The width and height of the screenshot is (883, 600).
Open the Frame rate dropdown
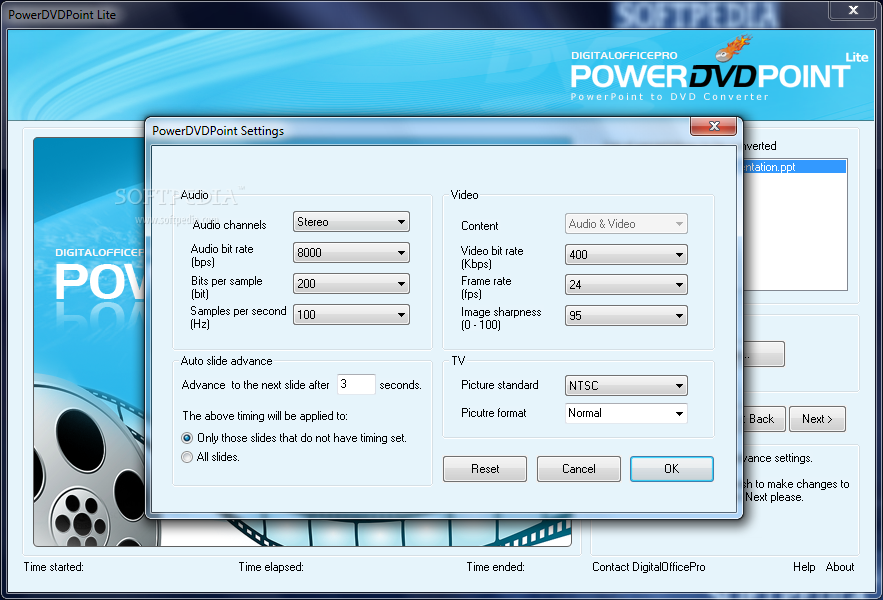[x=626, y=285]
